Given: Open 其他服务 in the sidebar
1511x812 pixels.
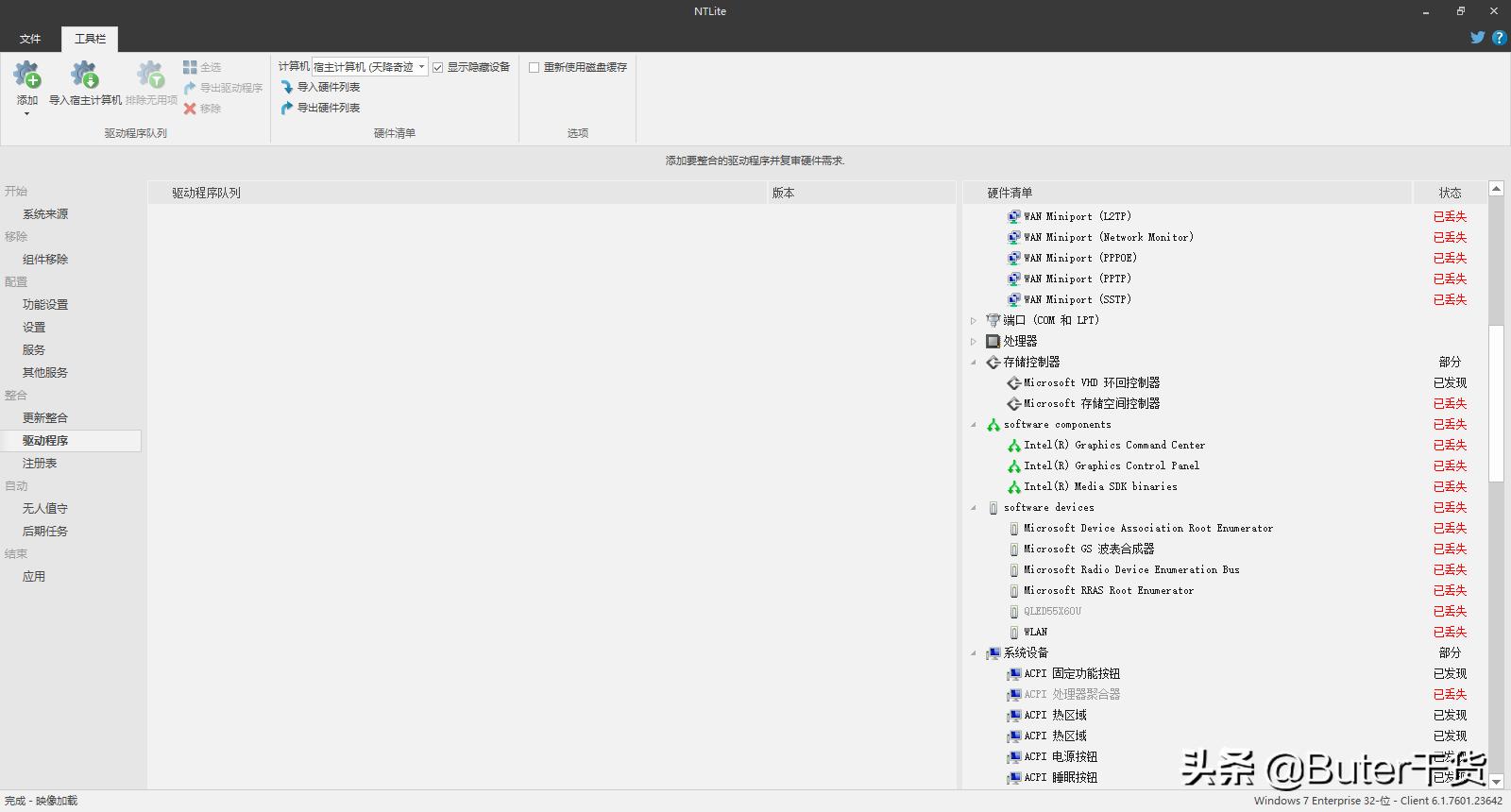Looking at the screenshot, I should (45, 373).
